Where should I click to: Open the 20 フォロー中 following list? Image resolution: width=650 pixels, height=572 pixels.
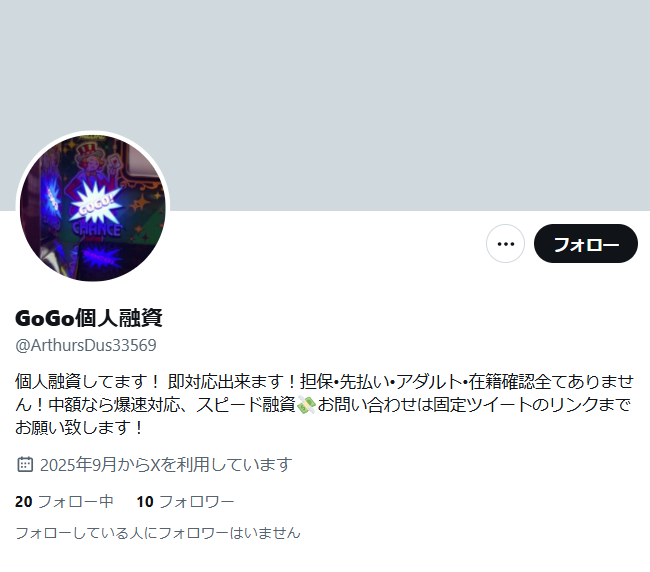64,502
